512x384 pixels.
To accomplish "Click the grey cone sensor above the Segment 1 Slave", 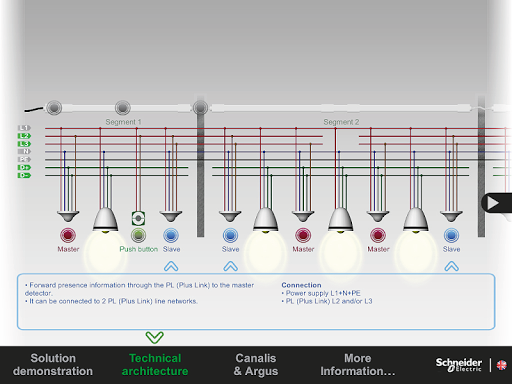I will tap(171, 216).
